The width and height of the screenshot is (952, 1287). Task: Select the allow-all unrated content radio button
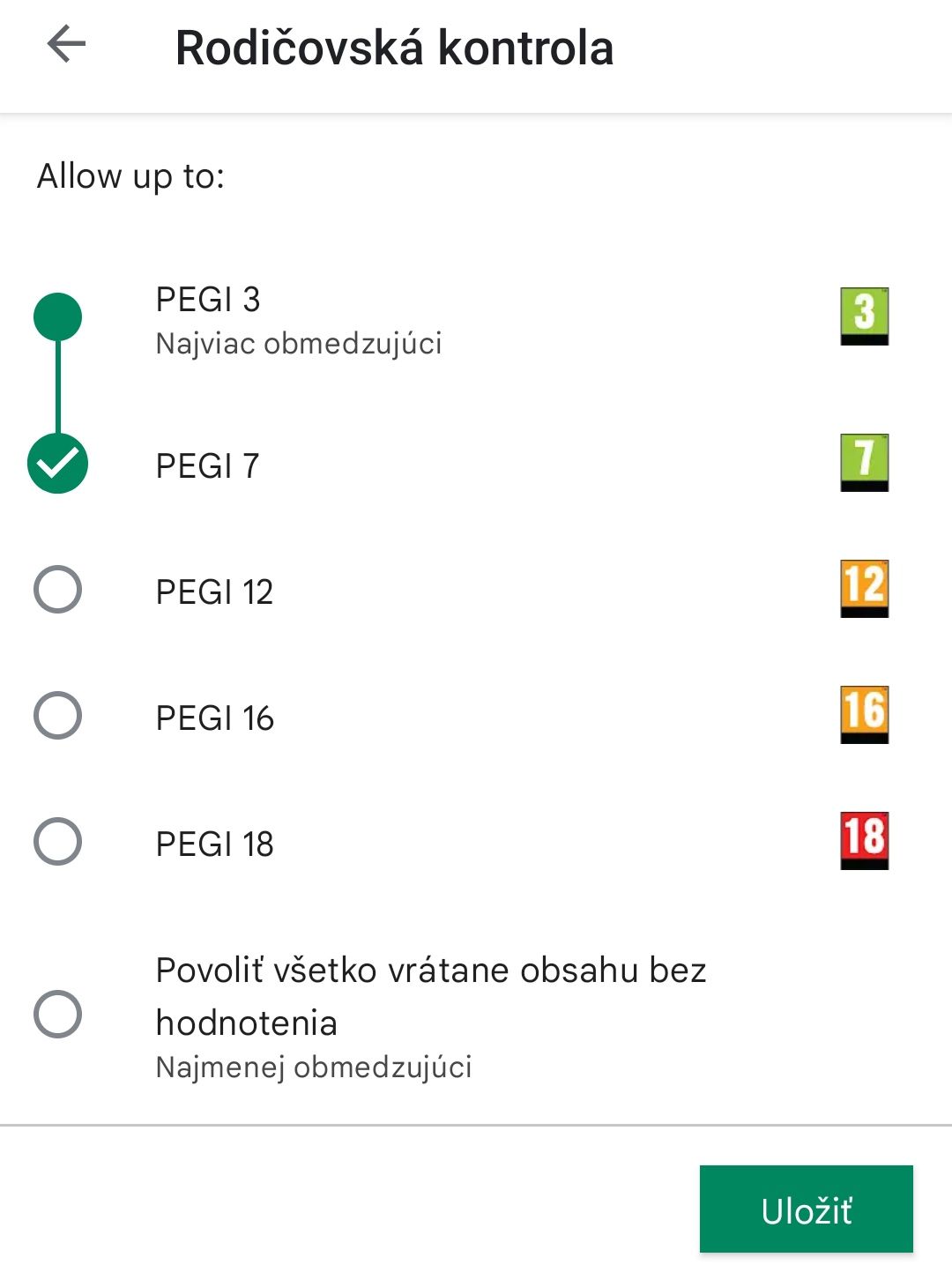point(57,1014)
